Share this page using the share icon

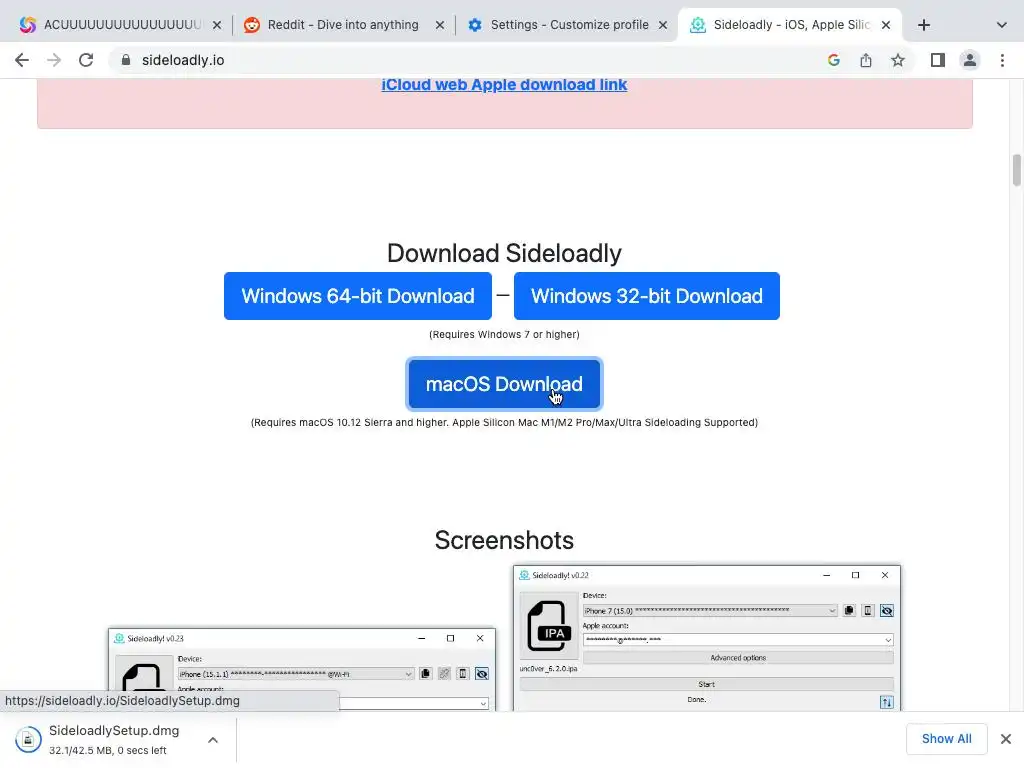click(x=865, y=60)
